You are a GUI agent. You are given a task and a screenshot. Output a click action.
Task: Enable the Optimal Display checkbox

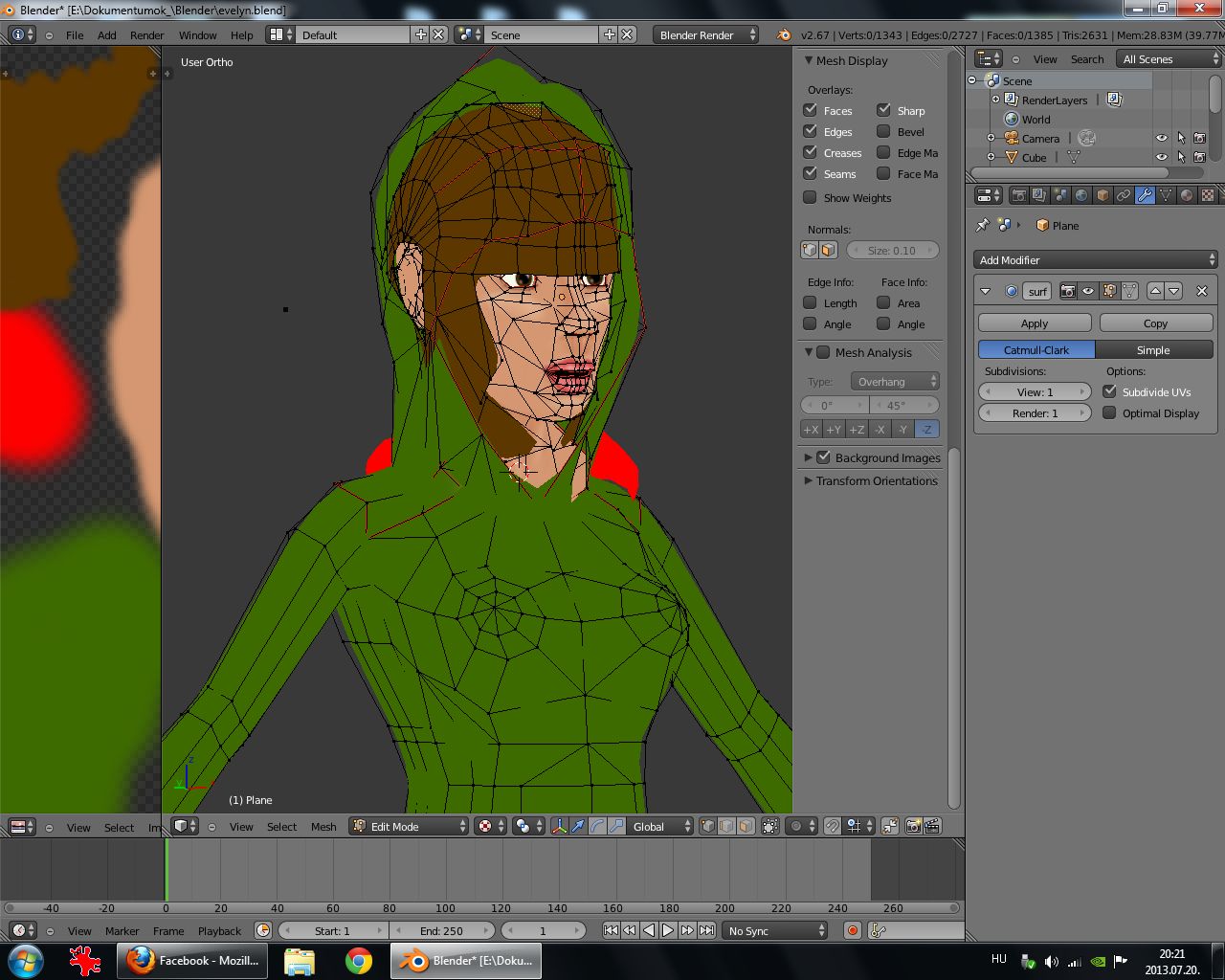[1109, 412]
